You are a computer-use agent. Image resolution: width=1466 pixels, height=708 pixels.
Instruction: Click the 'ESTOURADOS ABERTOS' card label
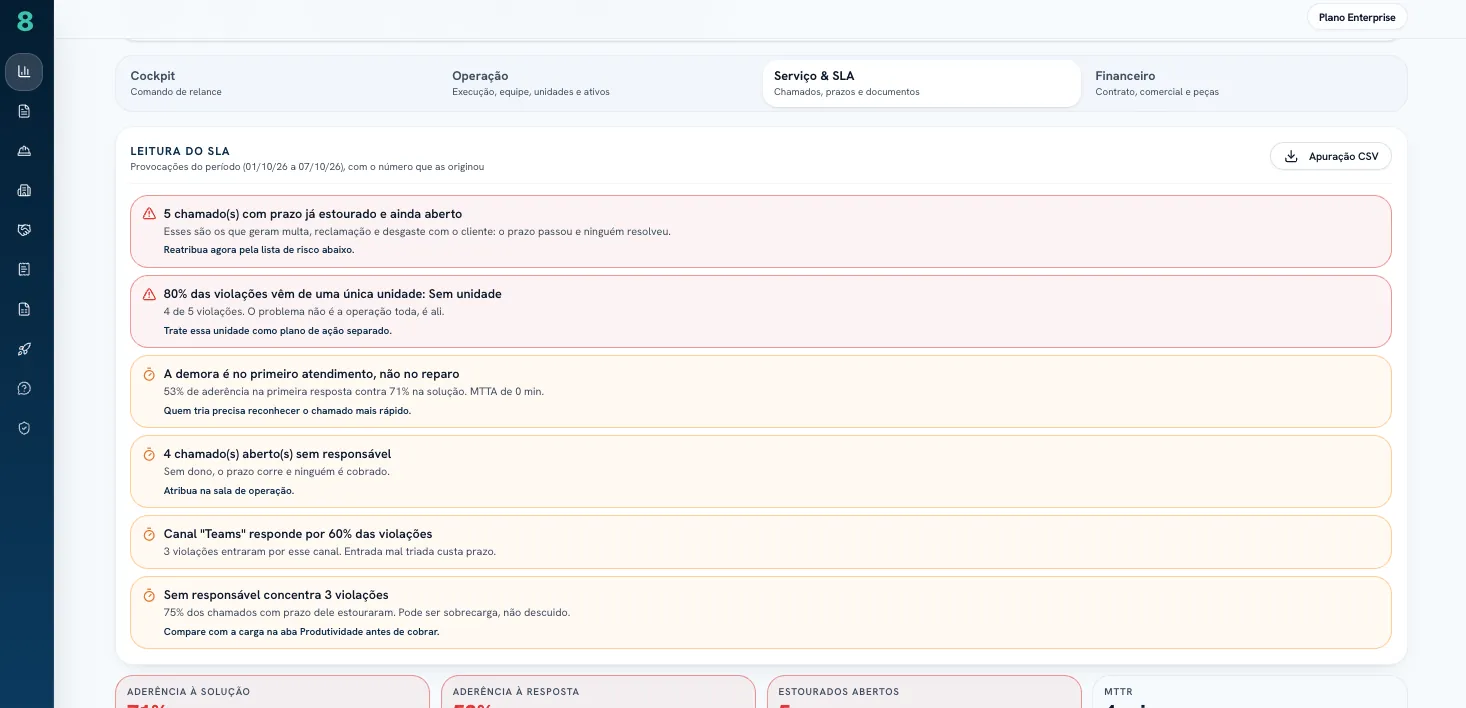pyautogui.click(x=839, y=692)
